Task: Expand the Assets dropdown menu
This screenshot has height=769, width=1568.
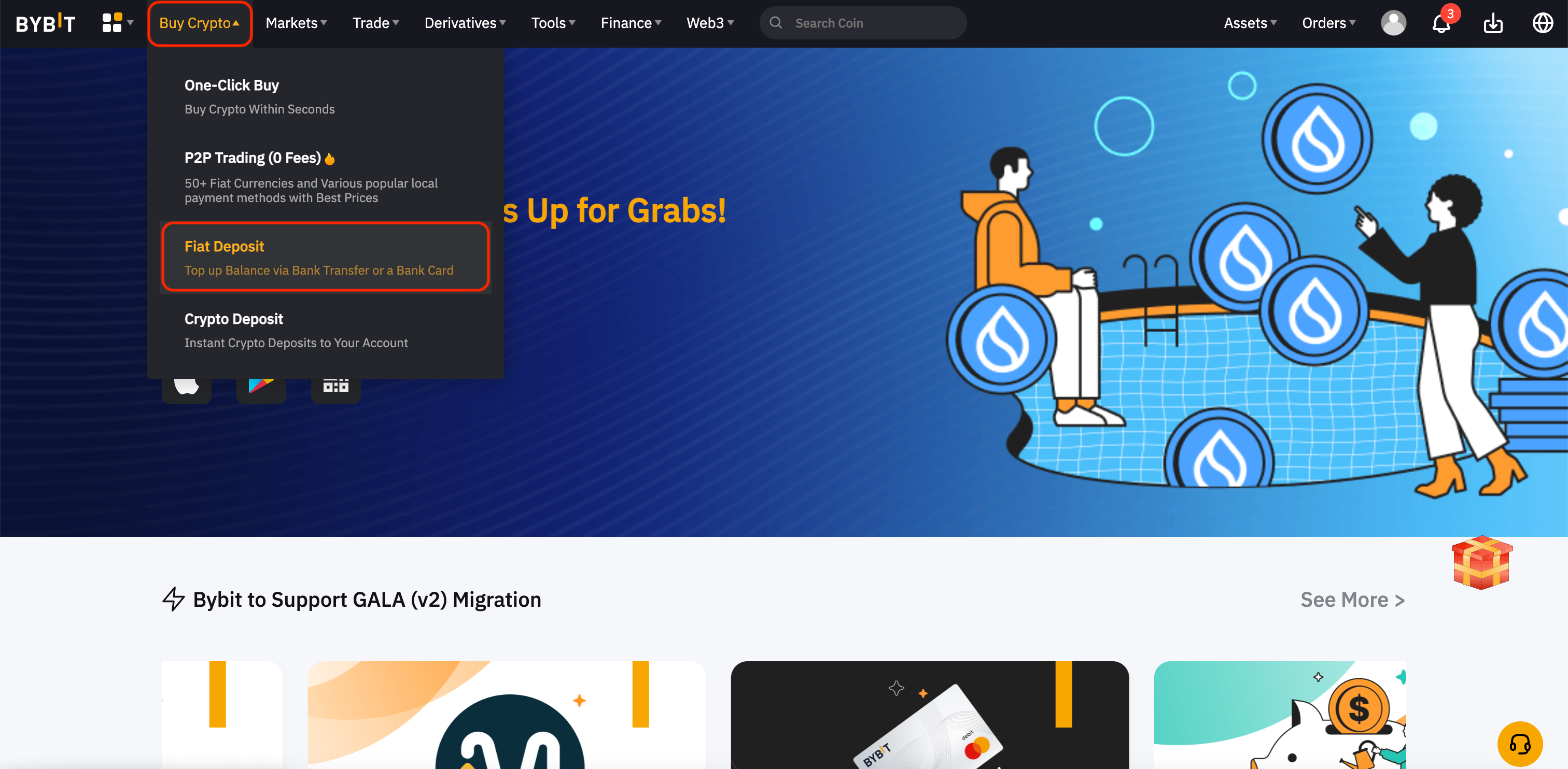Action: [x=1253, y=22]
